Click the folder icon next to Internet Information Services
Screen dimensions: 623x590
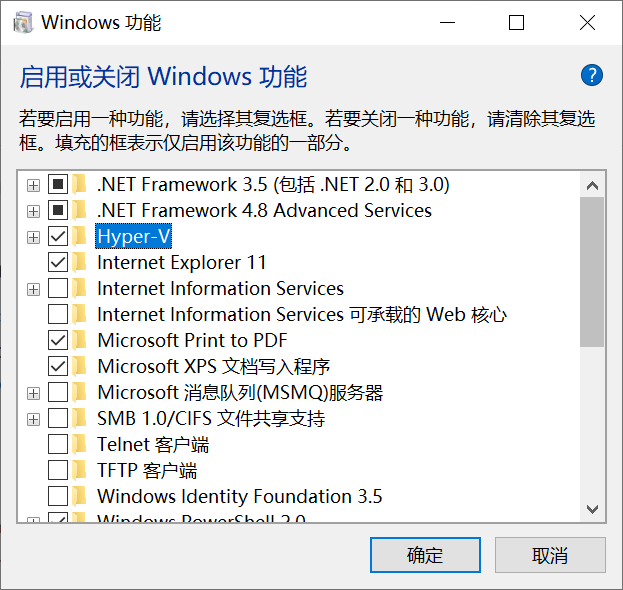[x=81, y=289]
